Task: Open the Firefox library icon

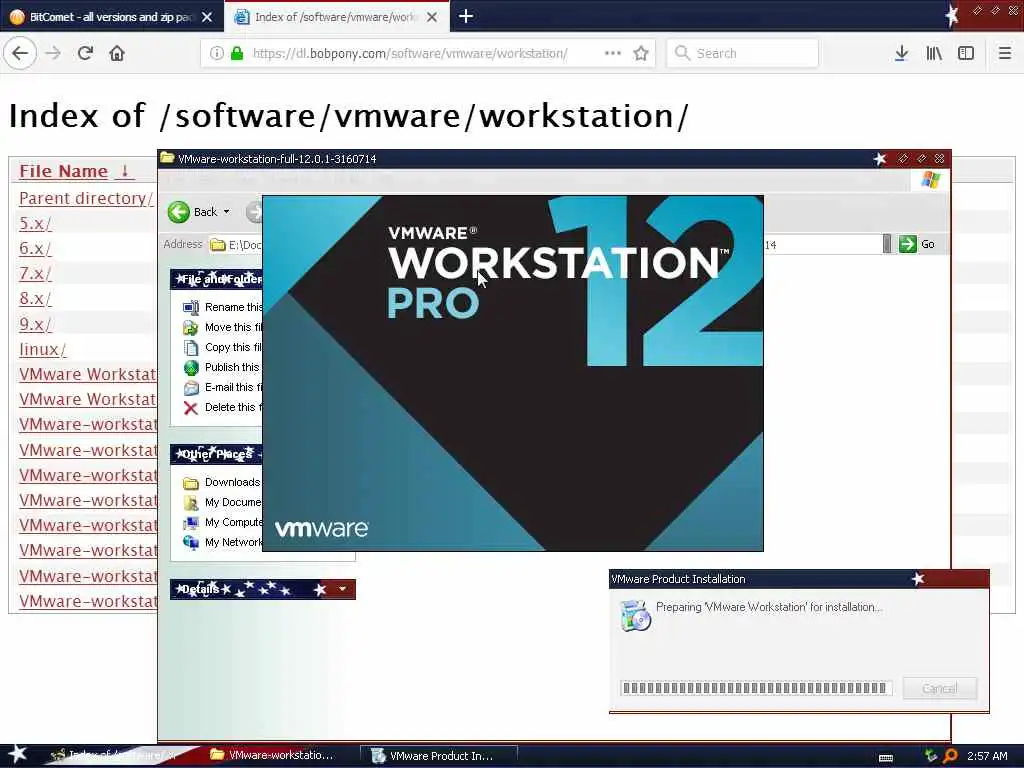Action: coord(934,53)
